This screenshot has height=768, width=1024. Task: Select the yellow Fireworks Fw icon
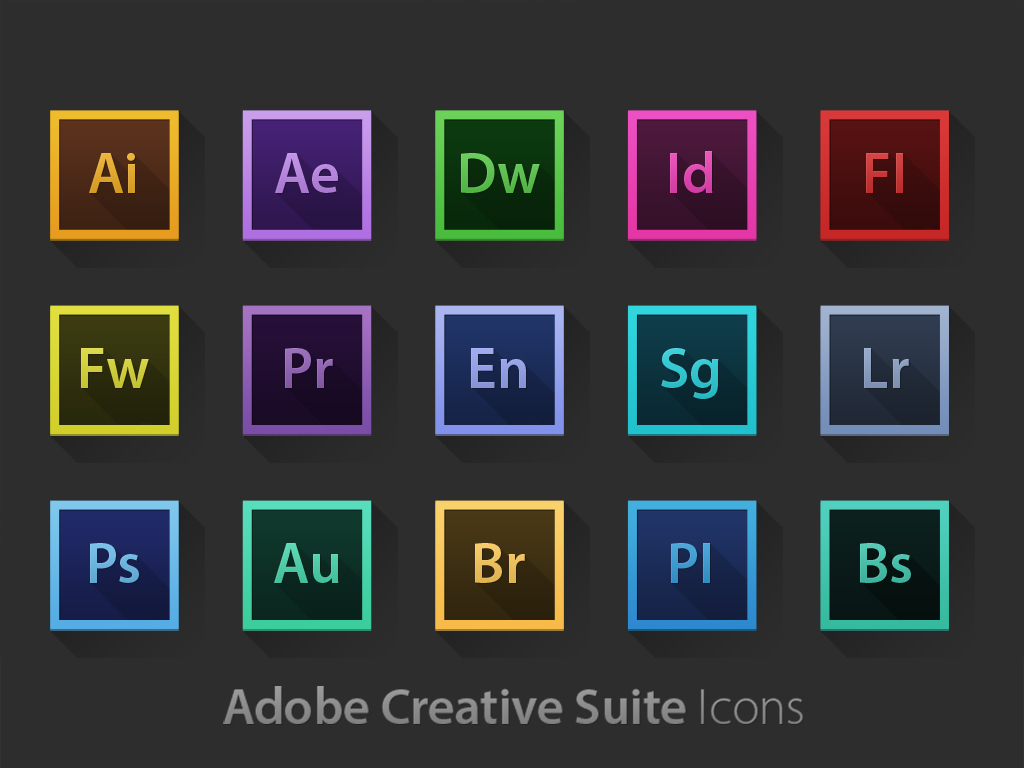pyautogui.click(x=114, y=370)
